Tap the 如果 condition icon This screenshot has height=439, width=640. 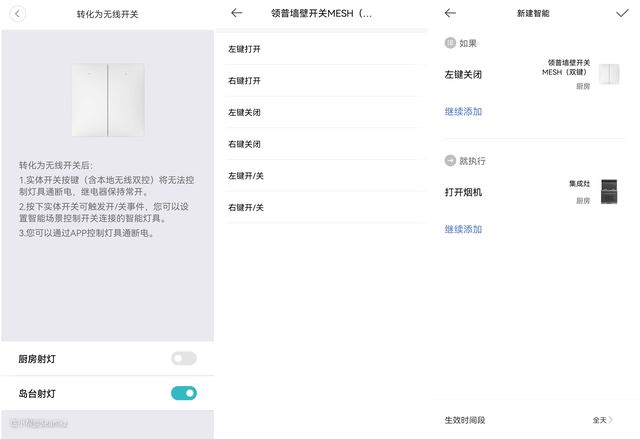450,44
